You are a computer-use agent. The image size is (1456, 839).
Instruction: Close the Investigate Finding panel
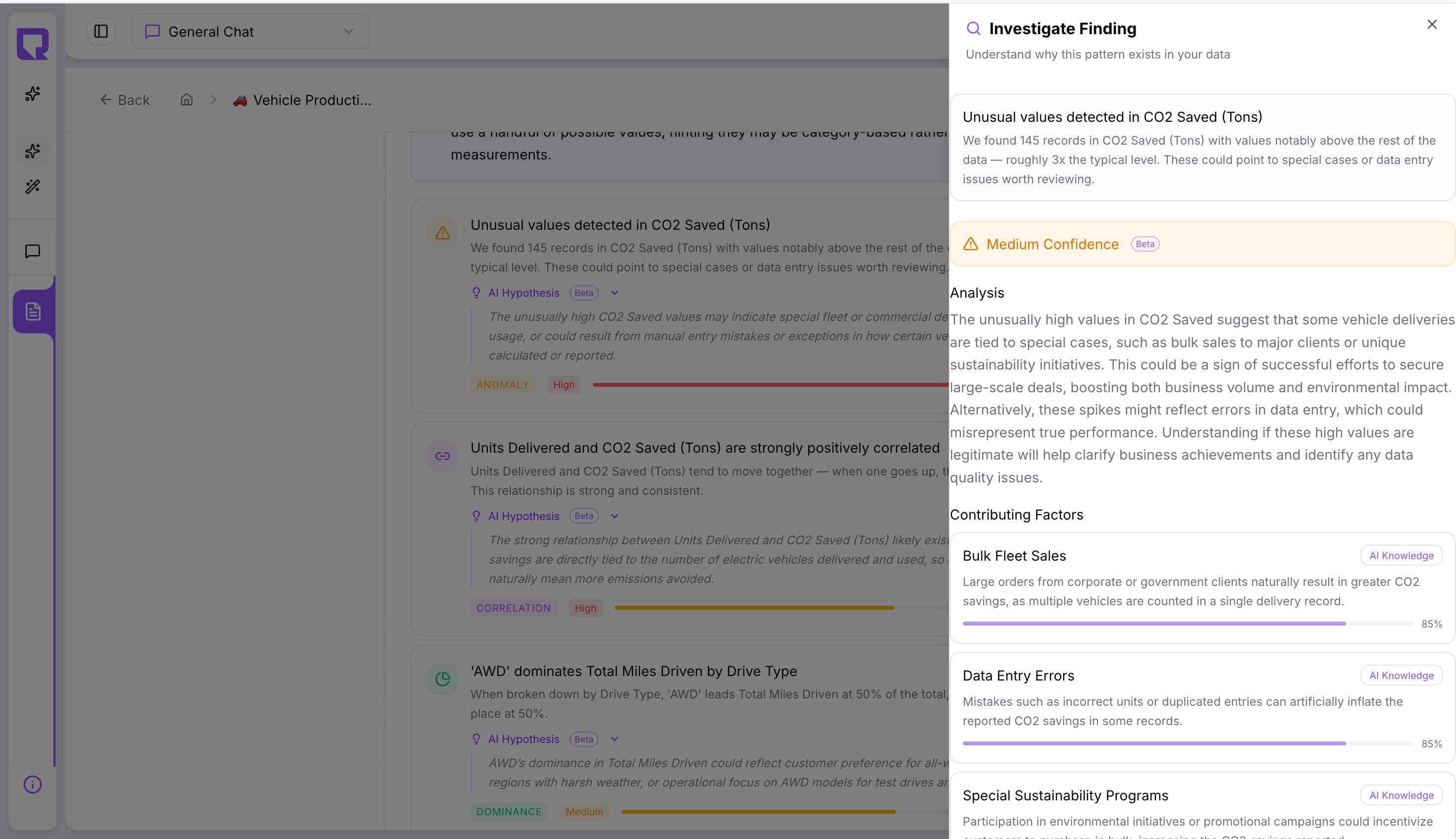click(x=1432, y=24)
